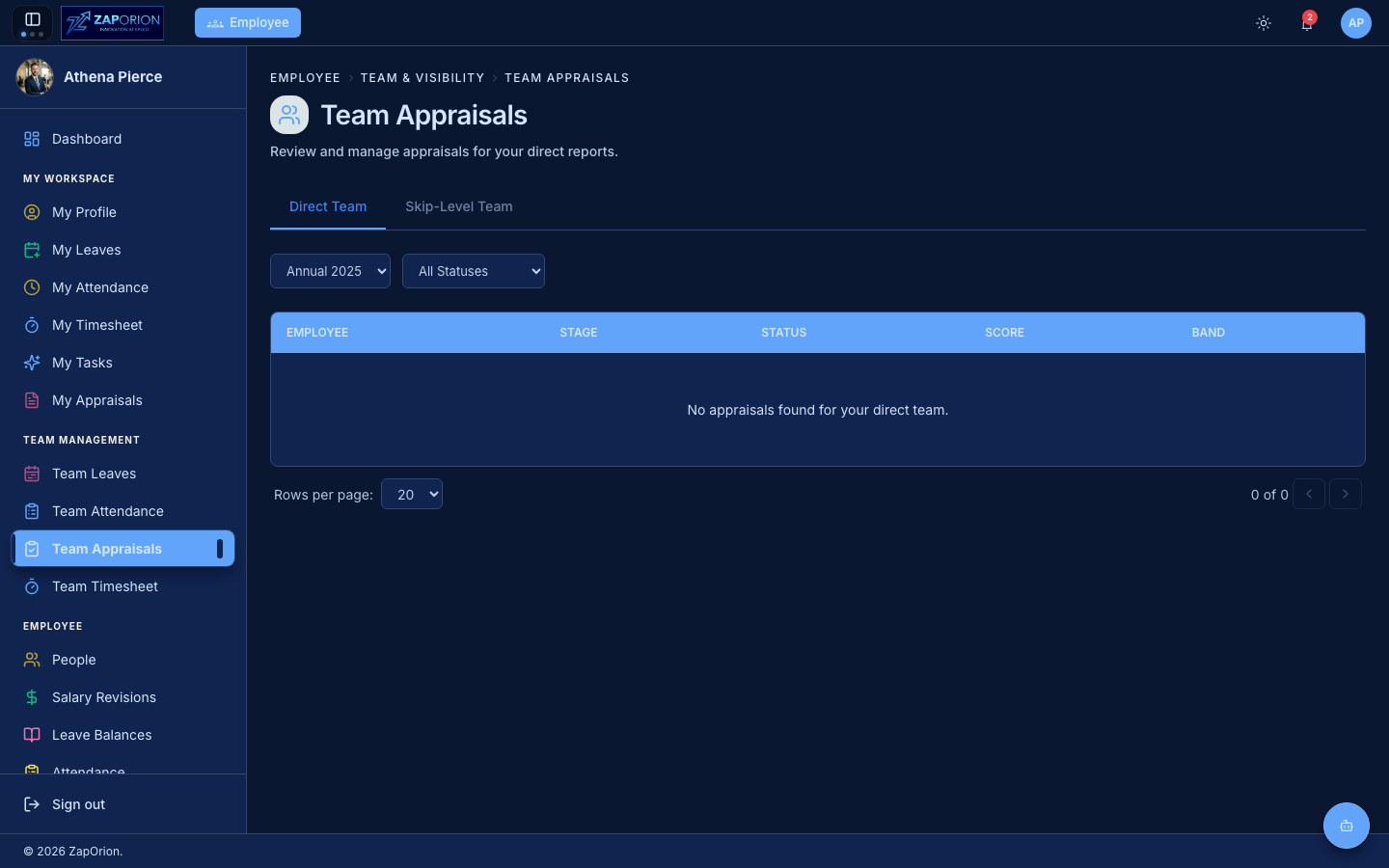Click STATUS column header
This screenshot has width=1389, height=868.
coord(784,333)
